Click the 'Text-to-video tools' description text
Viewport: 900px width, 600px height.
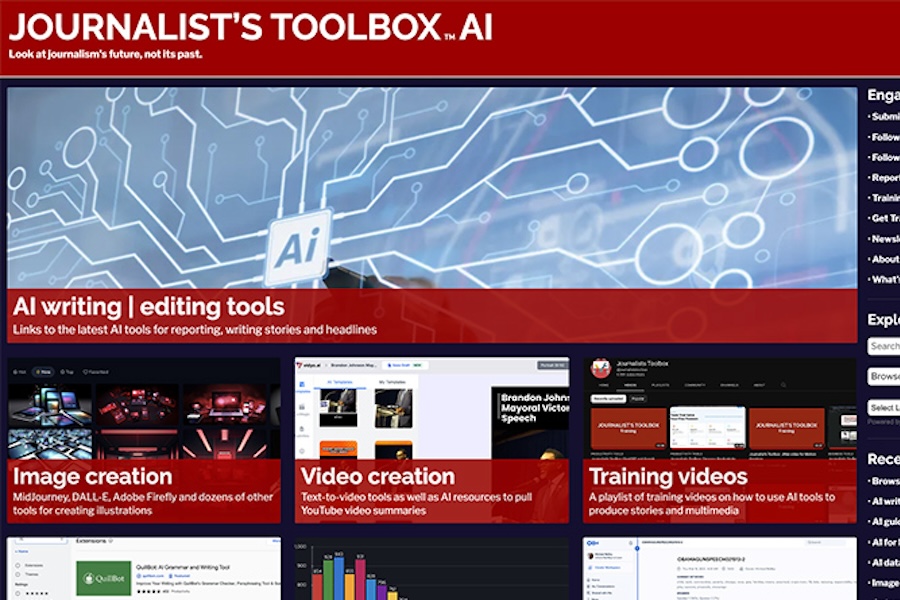[417, 504]
